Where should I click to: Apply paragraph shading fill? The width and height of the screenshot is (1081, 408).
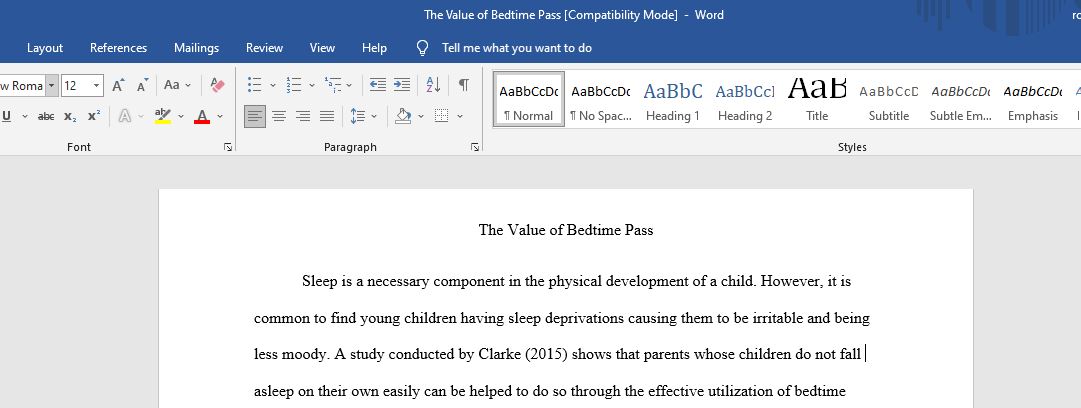click(x=403, y=116)
